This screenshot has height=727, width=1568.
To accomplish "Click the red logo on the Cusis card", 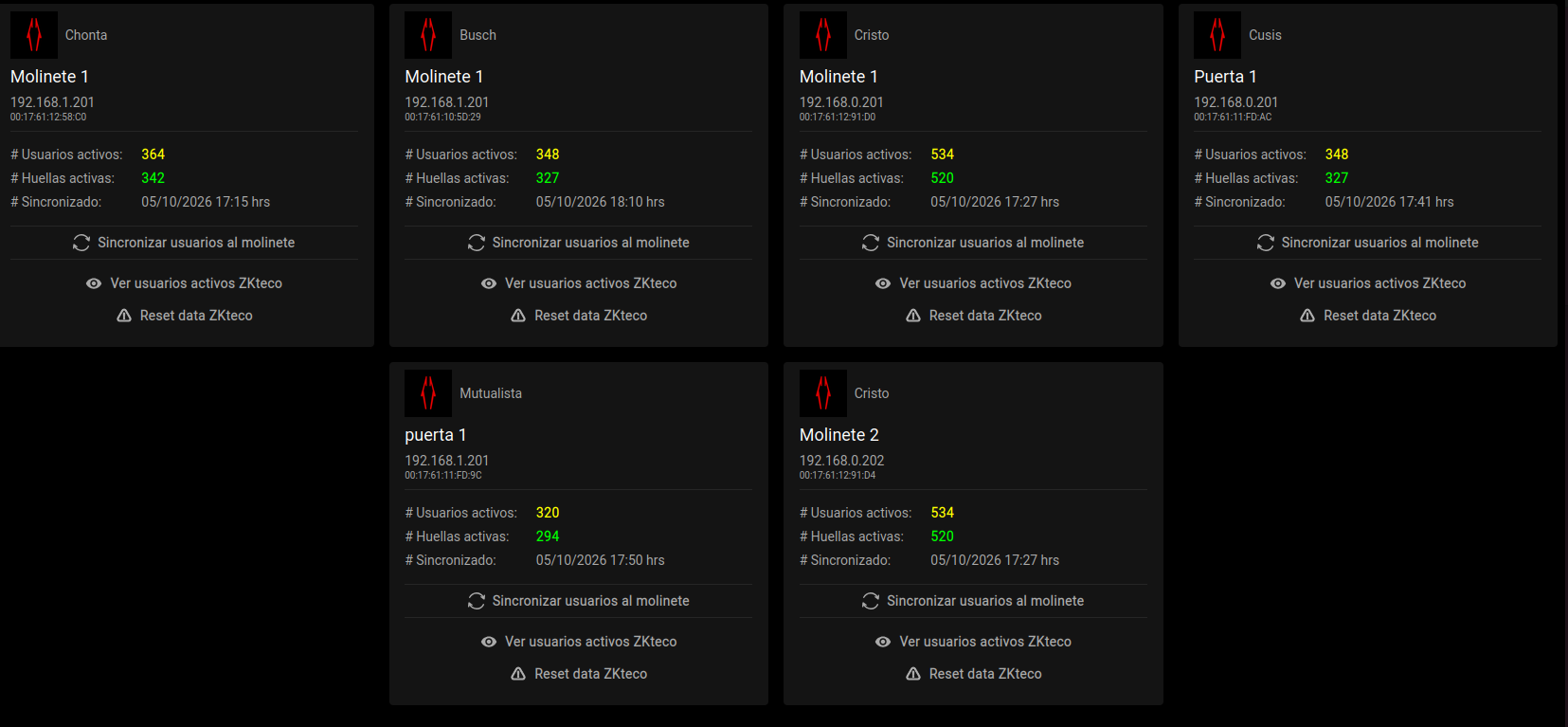I will [1217, 35].
